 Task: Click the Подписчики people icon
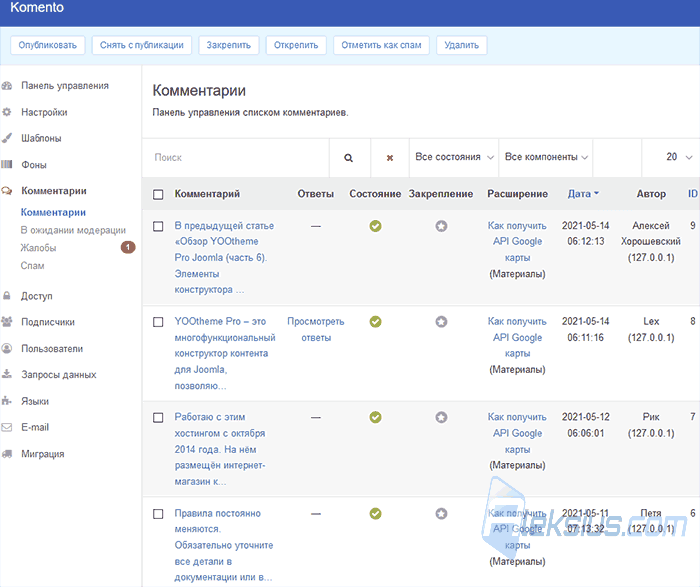point(7,322)
